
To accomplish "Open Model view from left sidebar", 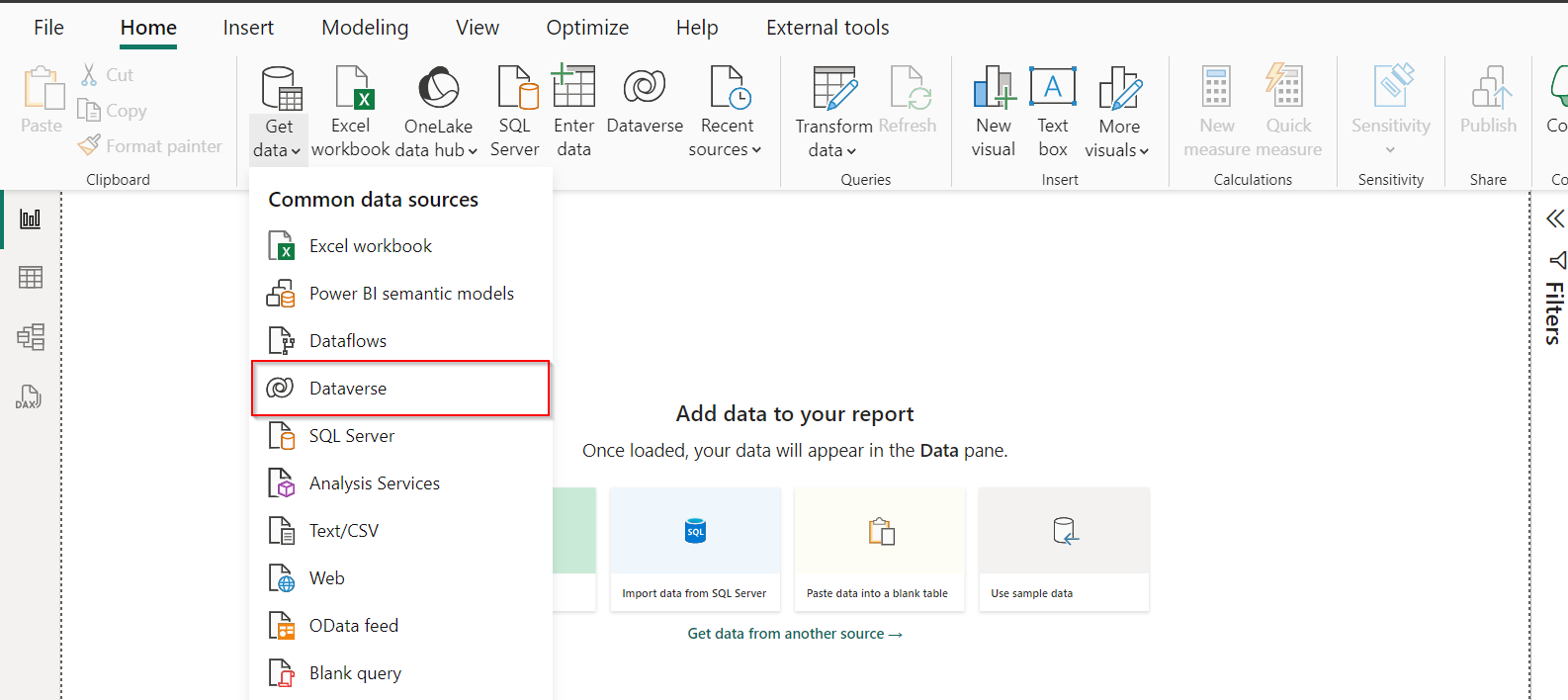I will pyautogui.click(x=31, y=337).
